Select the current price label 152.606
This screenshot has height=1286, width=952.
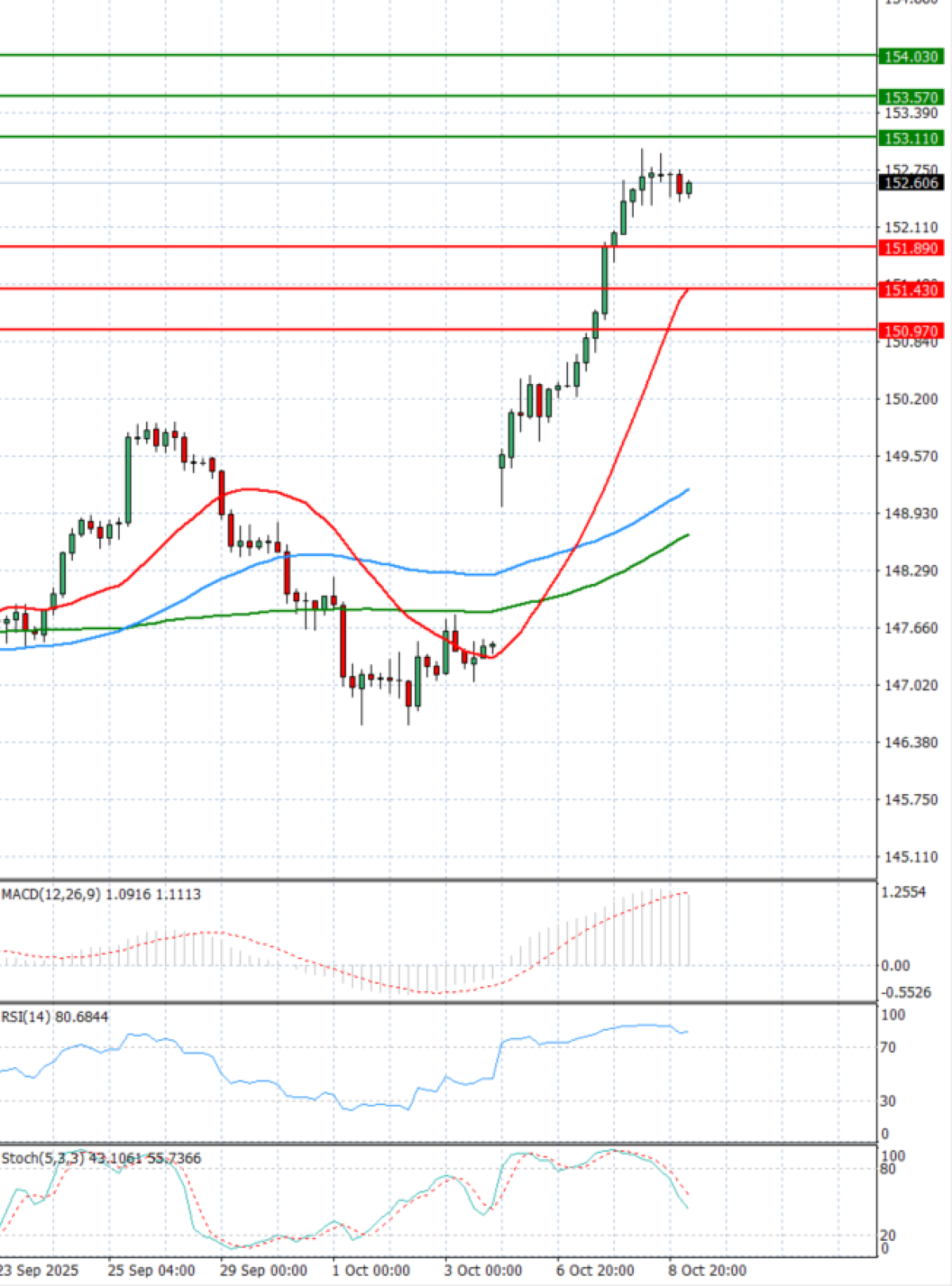click(x=910, y=182)
